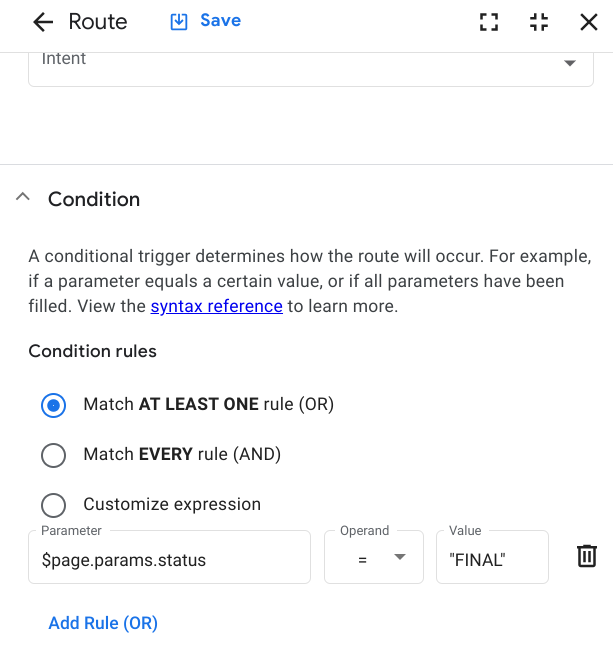Choose the Customize expression option
The image size is (613, 669).
pyautogui.click(x=54, y=505)
